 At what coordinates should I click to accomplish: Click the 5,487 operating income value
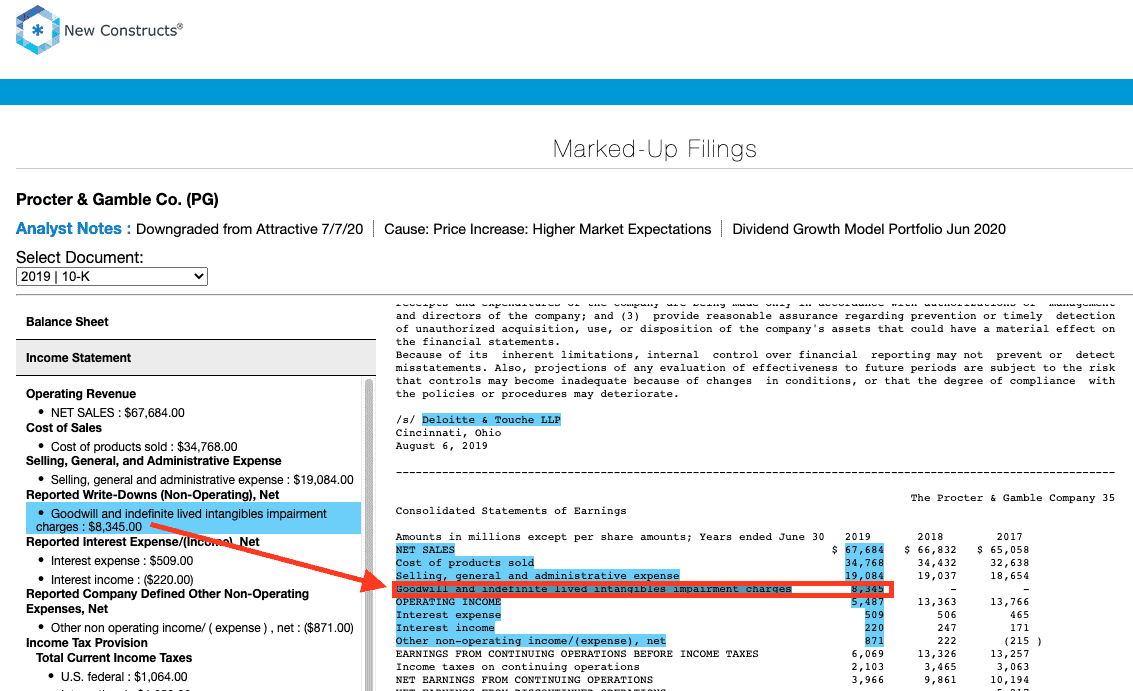pyautogui.click(x=868, y=602)
